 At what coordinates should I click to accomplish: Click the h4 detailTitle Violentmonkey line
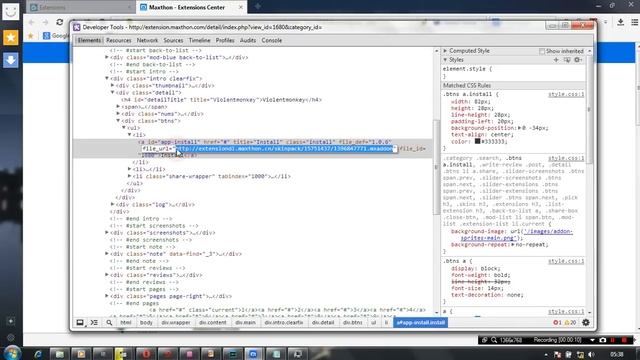pyautogui.click(x=221, y=100)
